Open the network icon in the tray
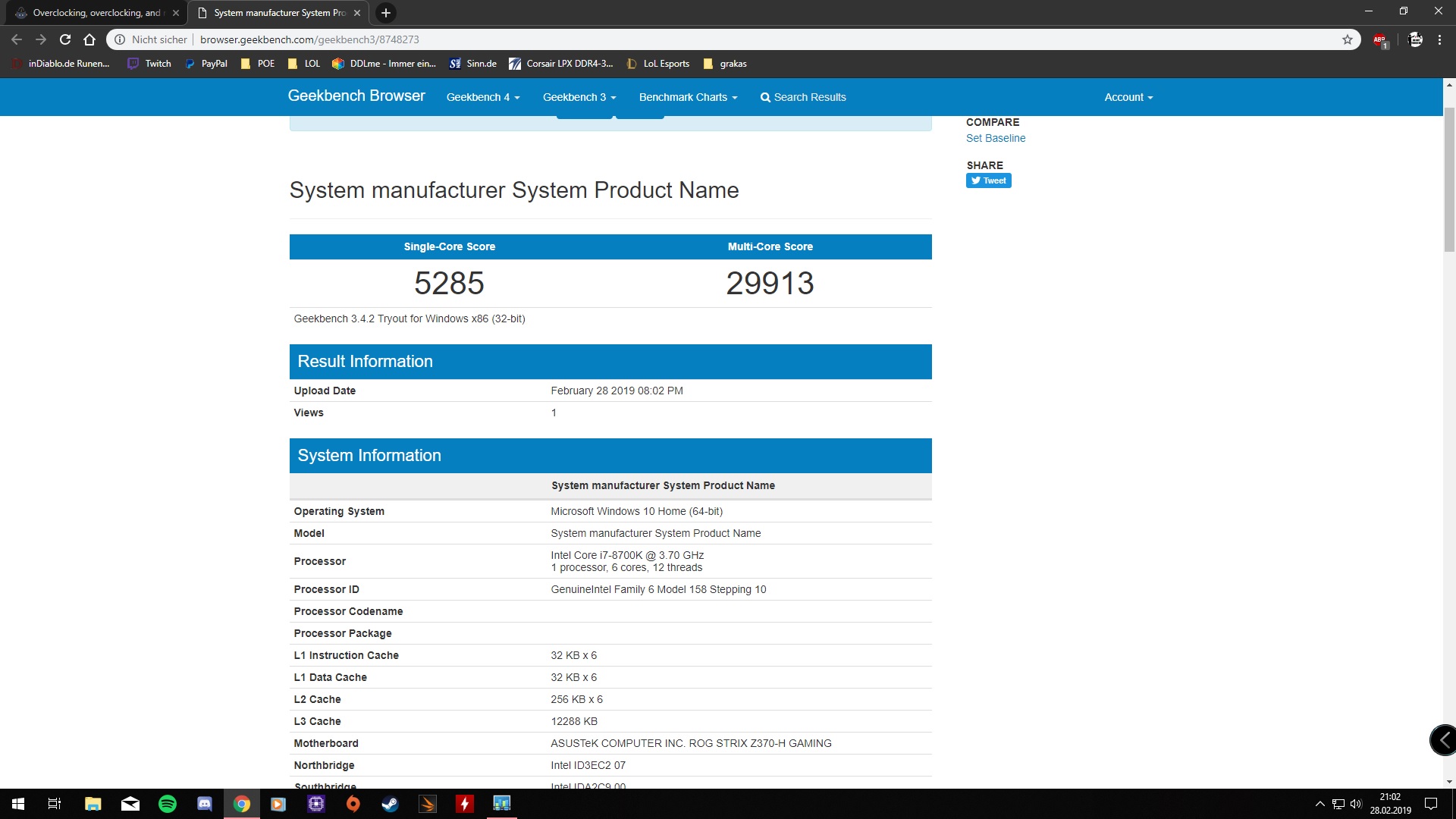Viewport: 1456px width, 819px height. pyautogui.click(x=1338, y=804)
